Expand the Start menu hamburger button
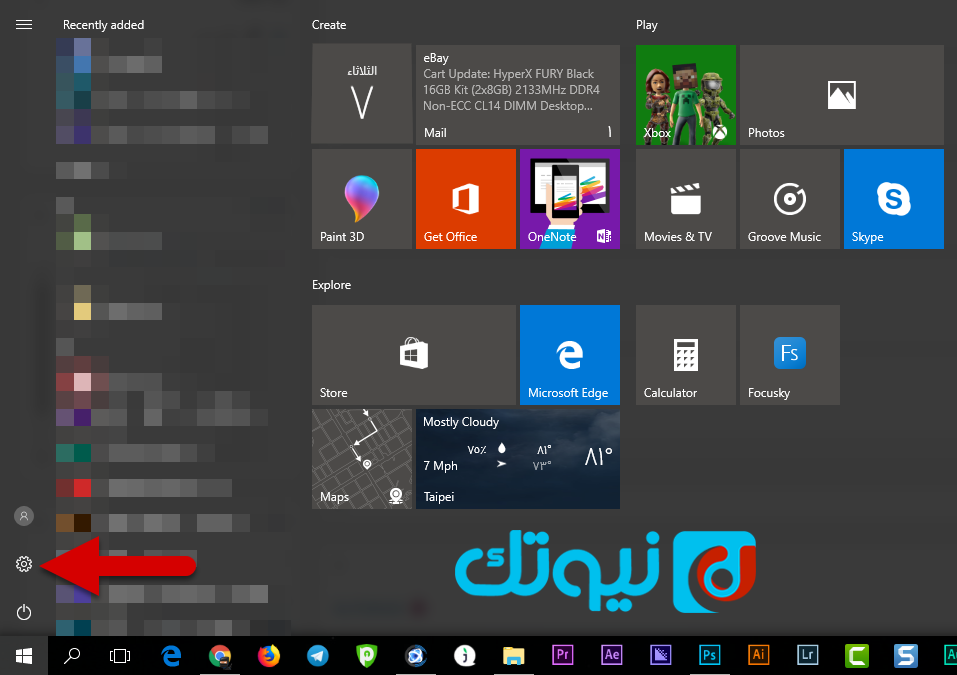957x675 pixels. [24, 24]
